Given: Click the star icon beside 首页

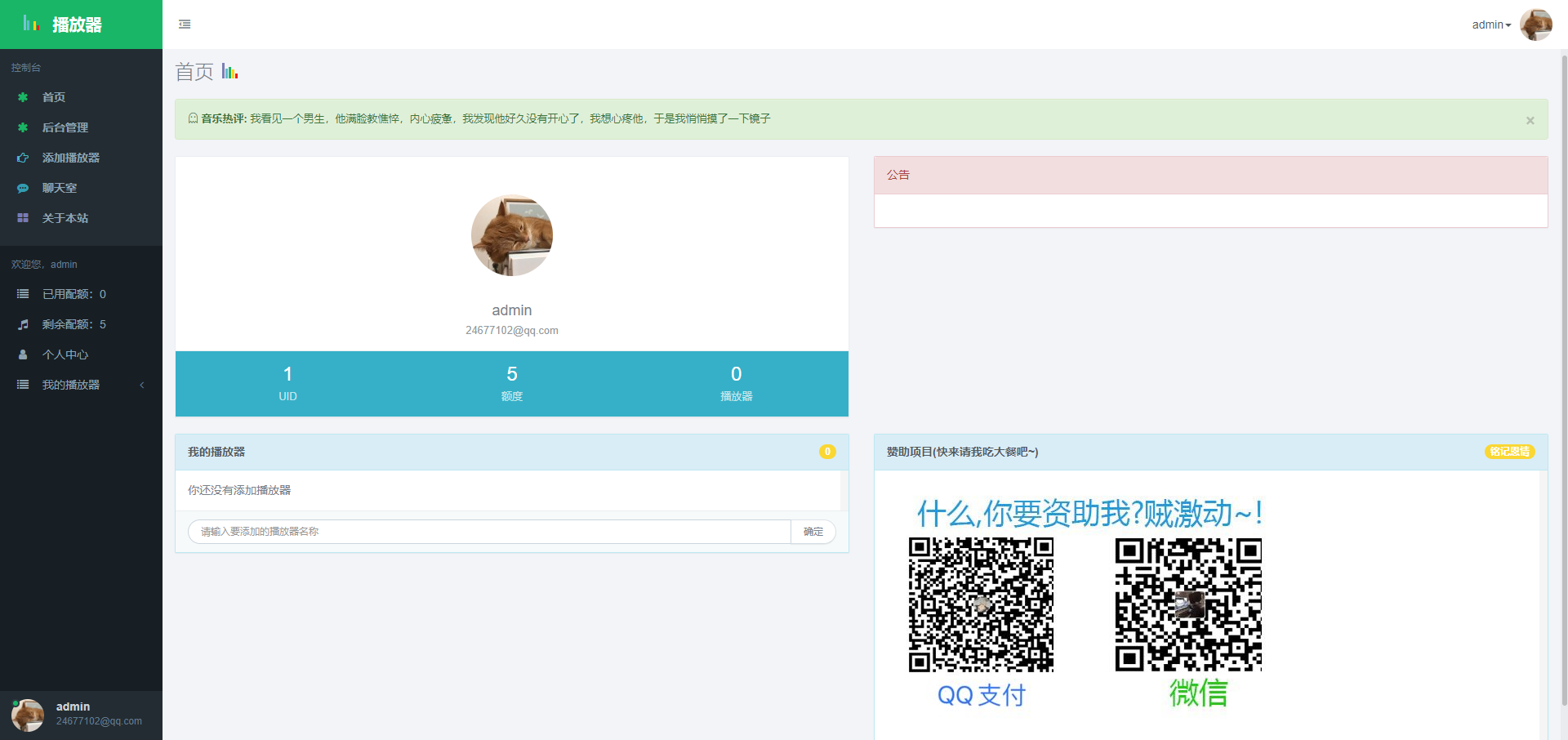Looking at the screenshot, I should tap(23, 97).
